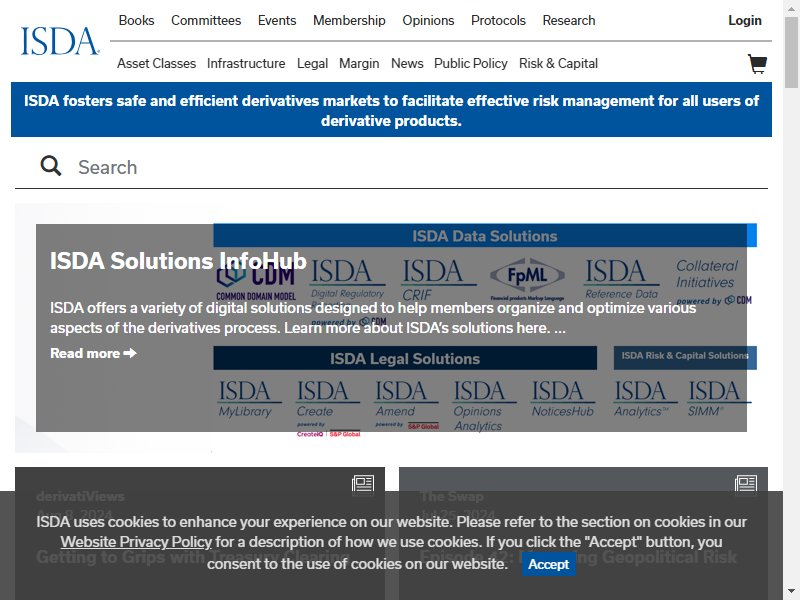Image resolution: width=800 pixels, height=600 pixels.
Task: Open the Books menu item
Action: pyautogui.click(x=136, y=20)
